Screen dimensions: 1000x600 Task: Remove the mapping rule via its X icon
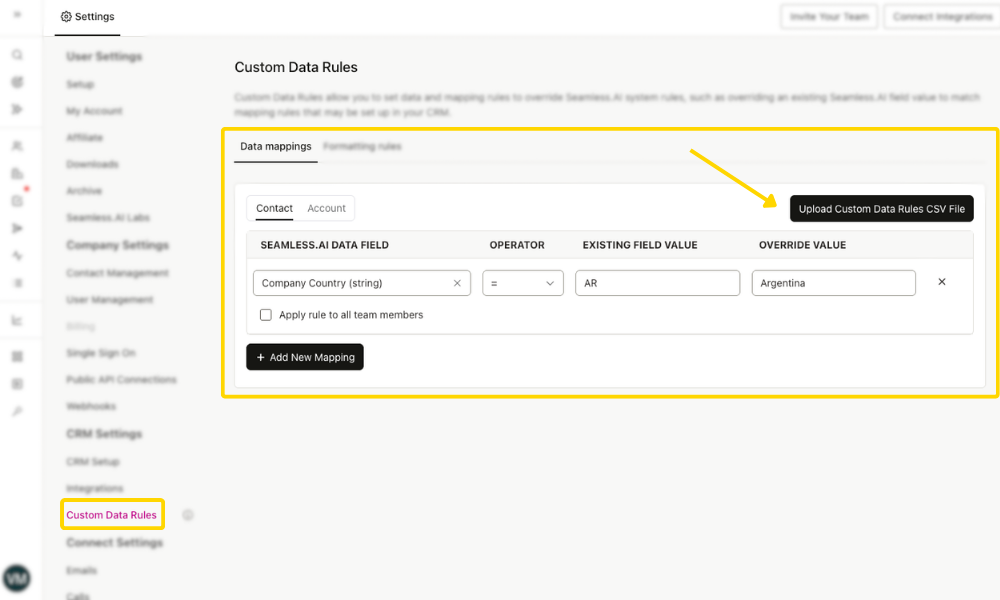941,282
